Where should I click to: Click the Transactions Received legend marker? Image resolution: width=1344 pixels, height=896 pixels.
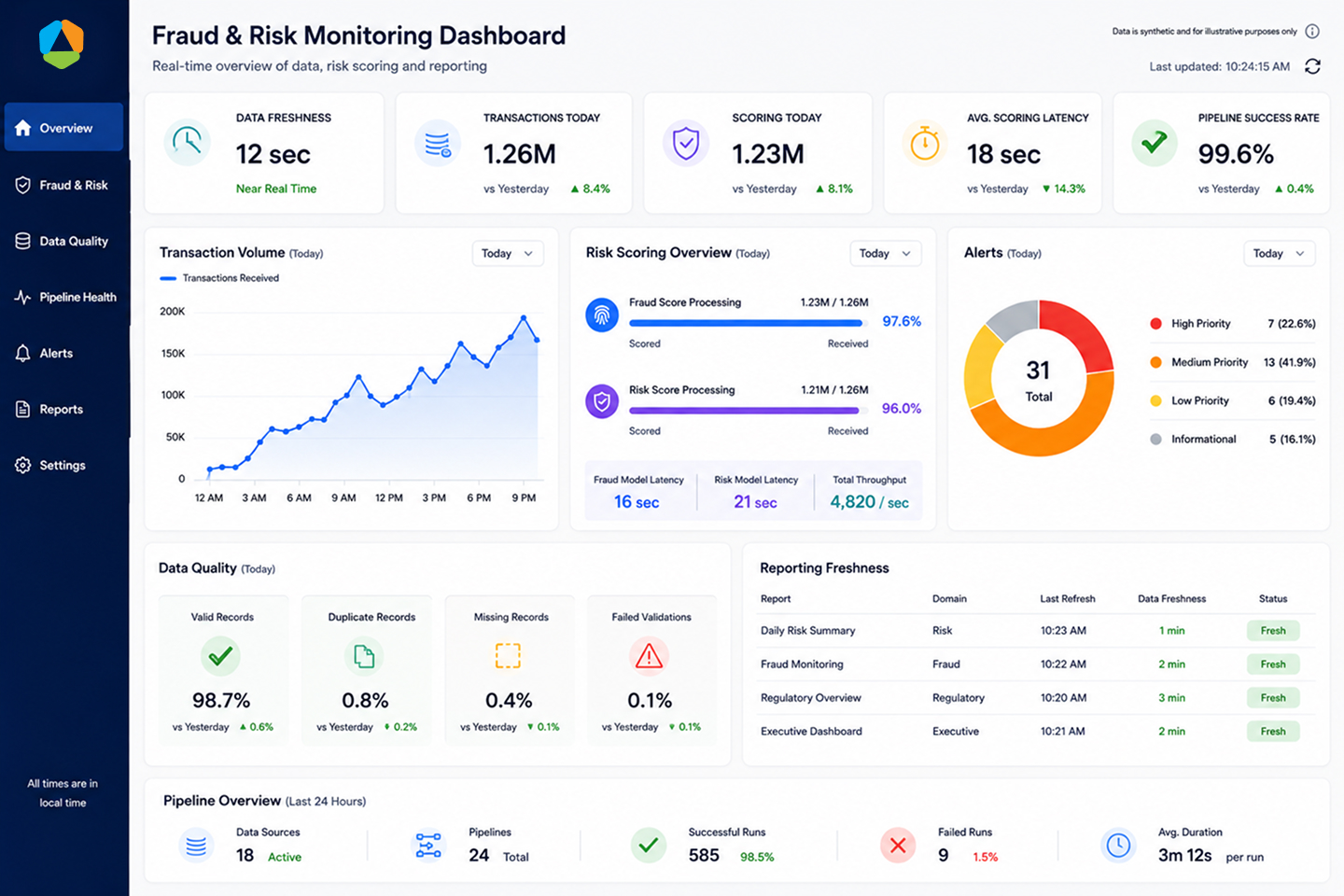click(x=168, y=278)
